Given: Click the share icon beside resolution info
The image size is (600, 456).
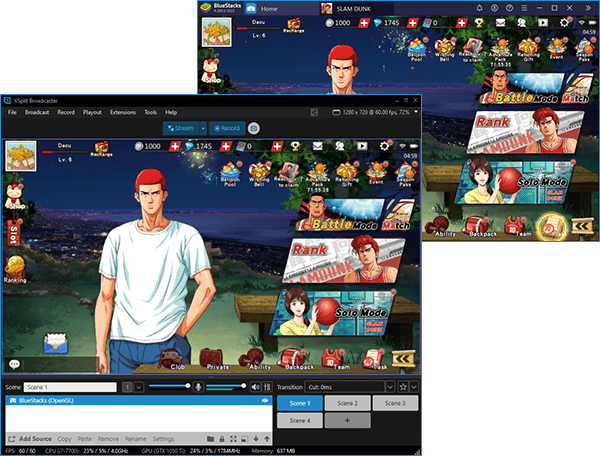Looking at the screenshot, I should click(314, 112).
